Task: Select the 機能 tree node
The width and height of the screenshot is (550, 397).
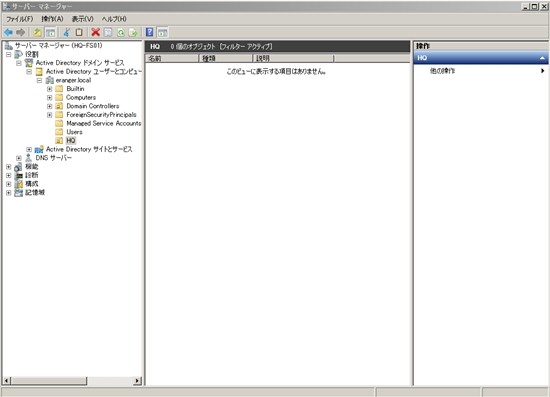Action: click(32, 167)
